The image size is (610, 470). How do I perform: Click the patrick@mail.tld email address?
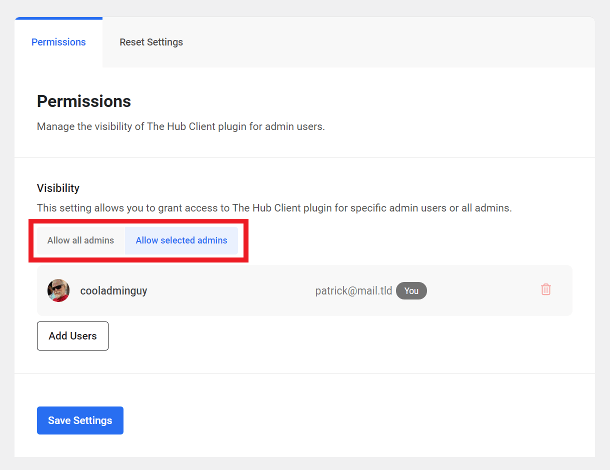[353, 291]
